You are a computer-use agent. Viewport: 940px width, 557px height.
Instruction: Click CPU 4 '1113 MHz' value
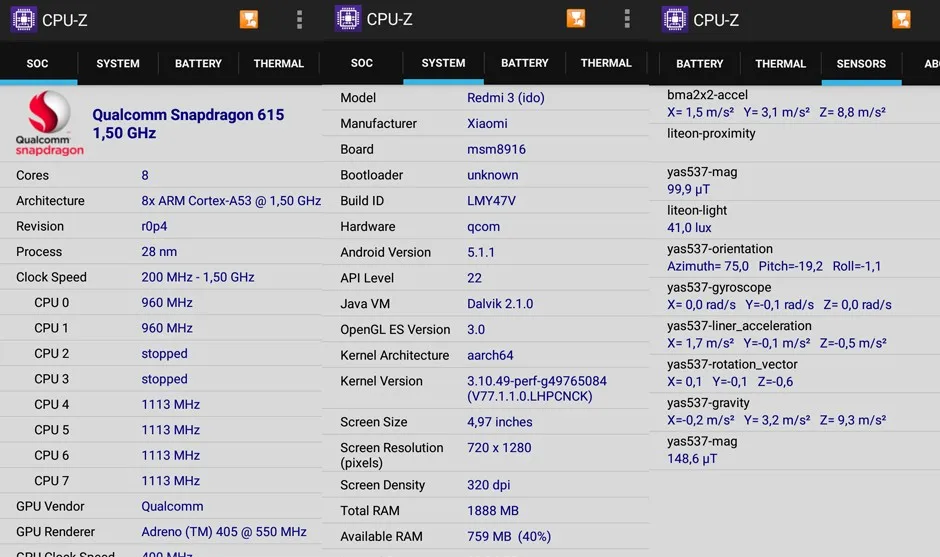170,405
